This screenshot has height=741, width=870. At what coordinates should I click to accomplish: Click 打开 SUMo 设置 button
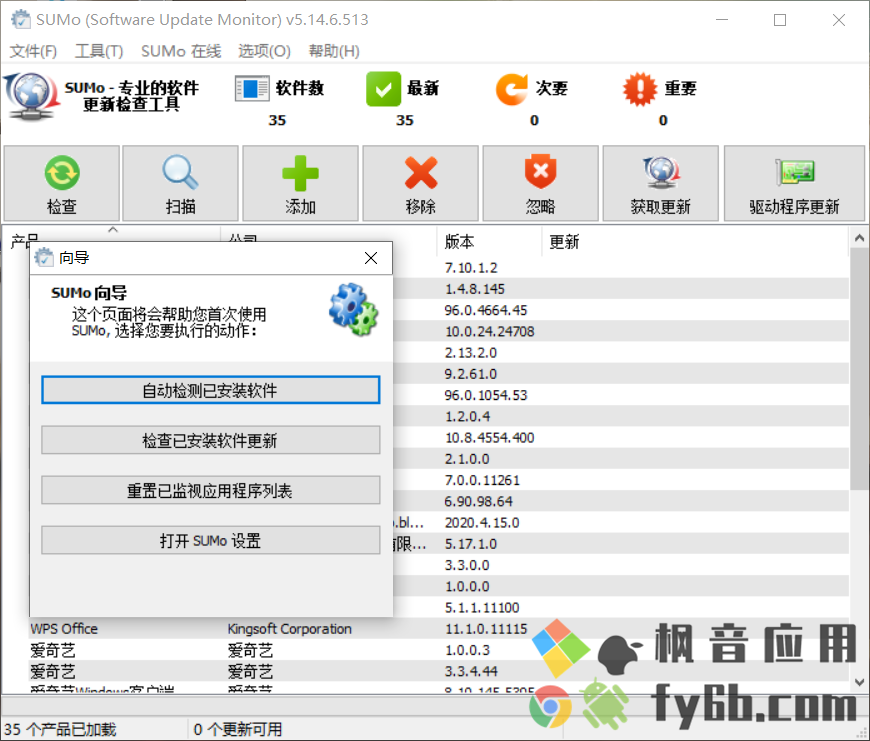click(x=211, y=540)
